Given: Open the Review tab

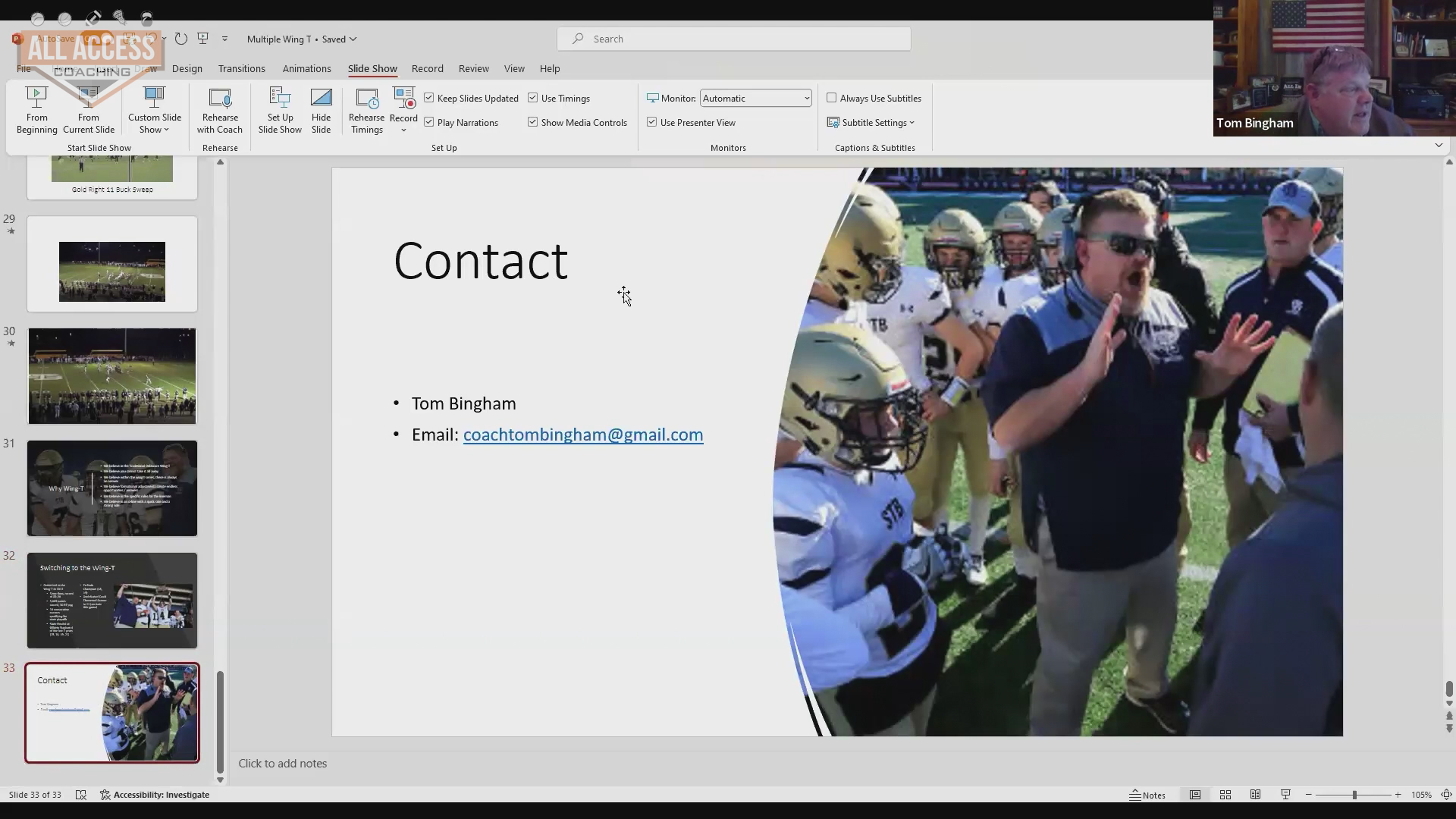Looking at the screenshot, I should click(x=473, y=69).
